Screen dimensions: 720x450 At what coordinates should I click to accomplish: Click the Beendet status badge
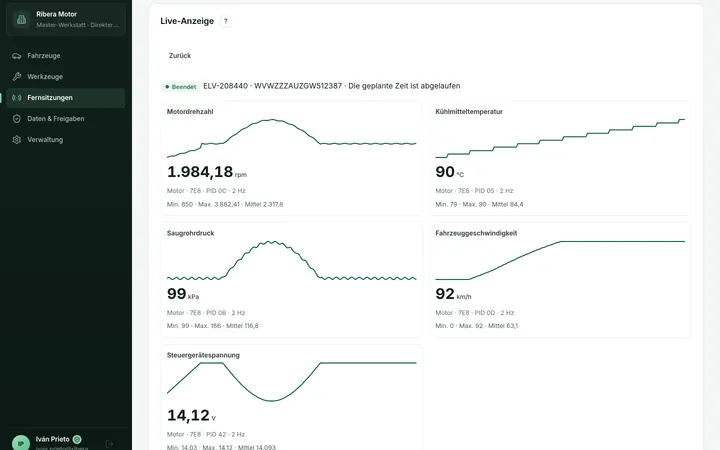[180, 87]
